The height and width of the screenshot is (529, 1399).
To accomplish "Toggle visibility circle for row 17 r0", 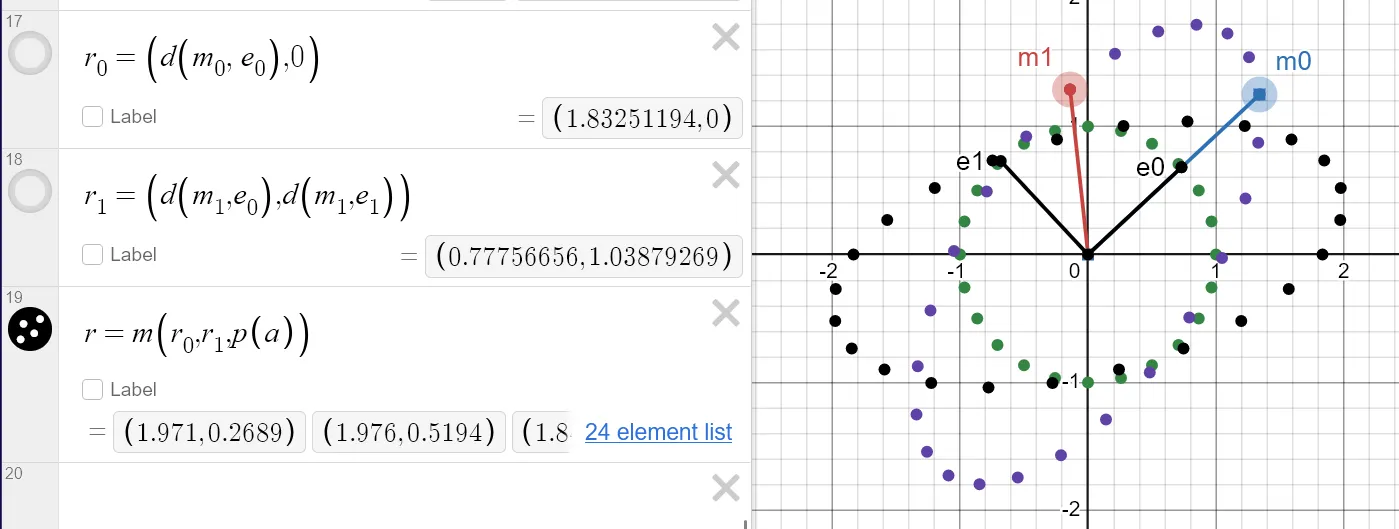I will click(x=30, y=53).
